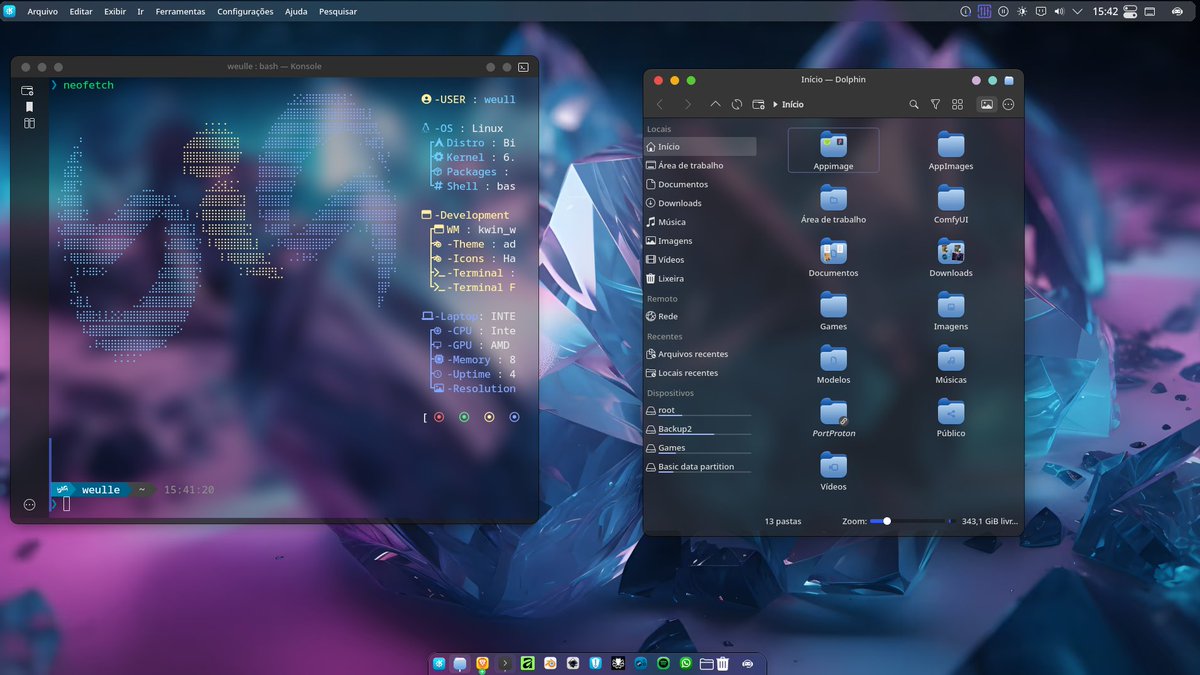Open Área de trabalho in sidebar
The width and height of the screenshot is (1200, 675).
700,166
